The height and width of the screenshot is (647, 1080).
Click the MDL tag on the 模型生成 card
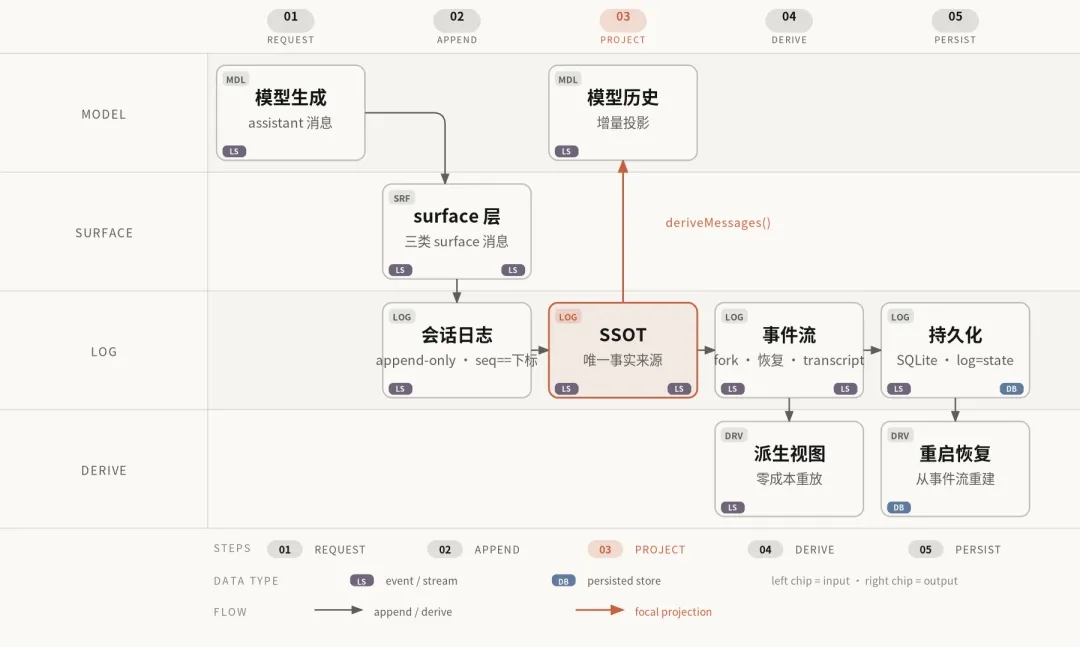pos(236,79)
